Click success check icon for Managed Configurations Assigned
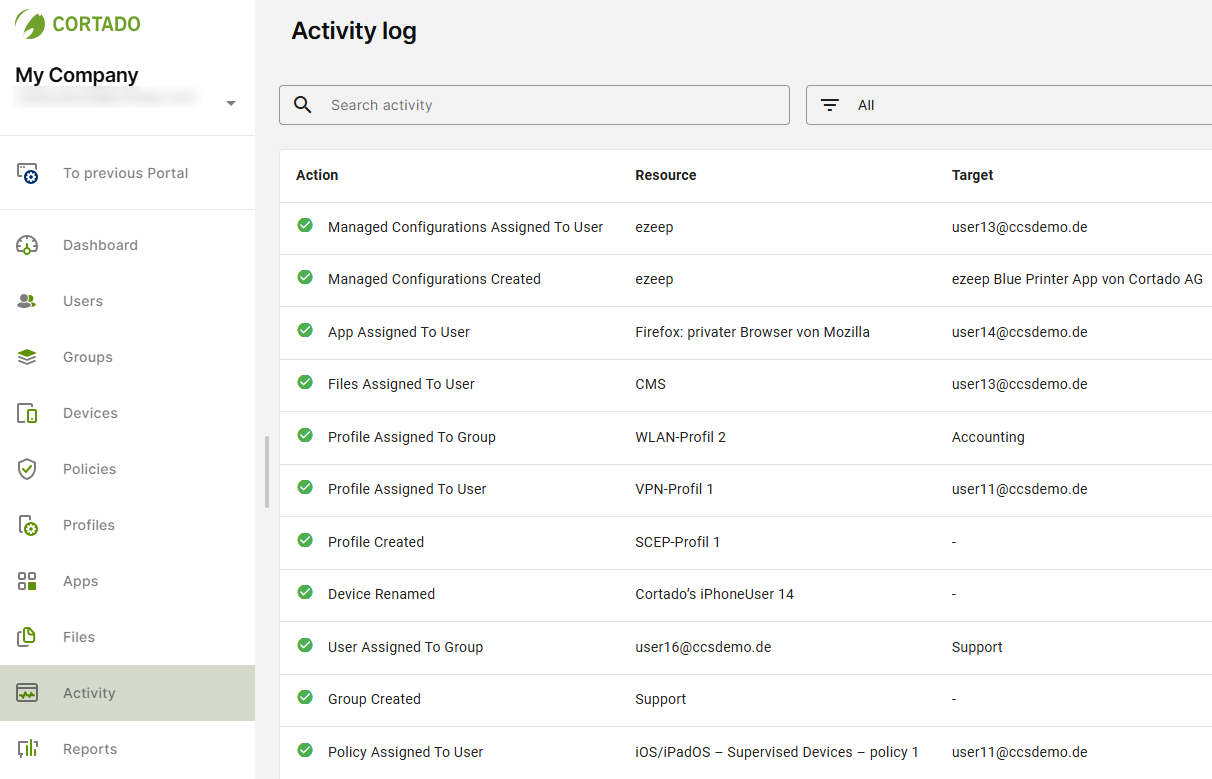This screenshot has width=1212, height=779. coord(305,225)
